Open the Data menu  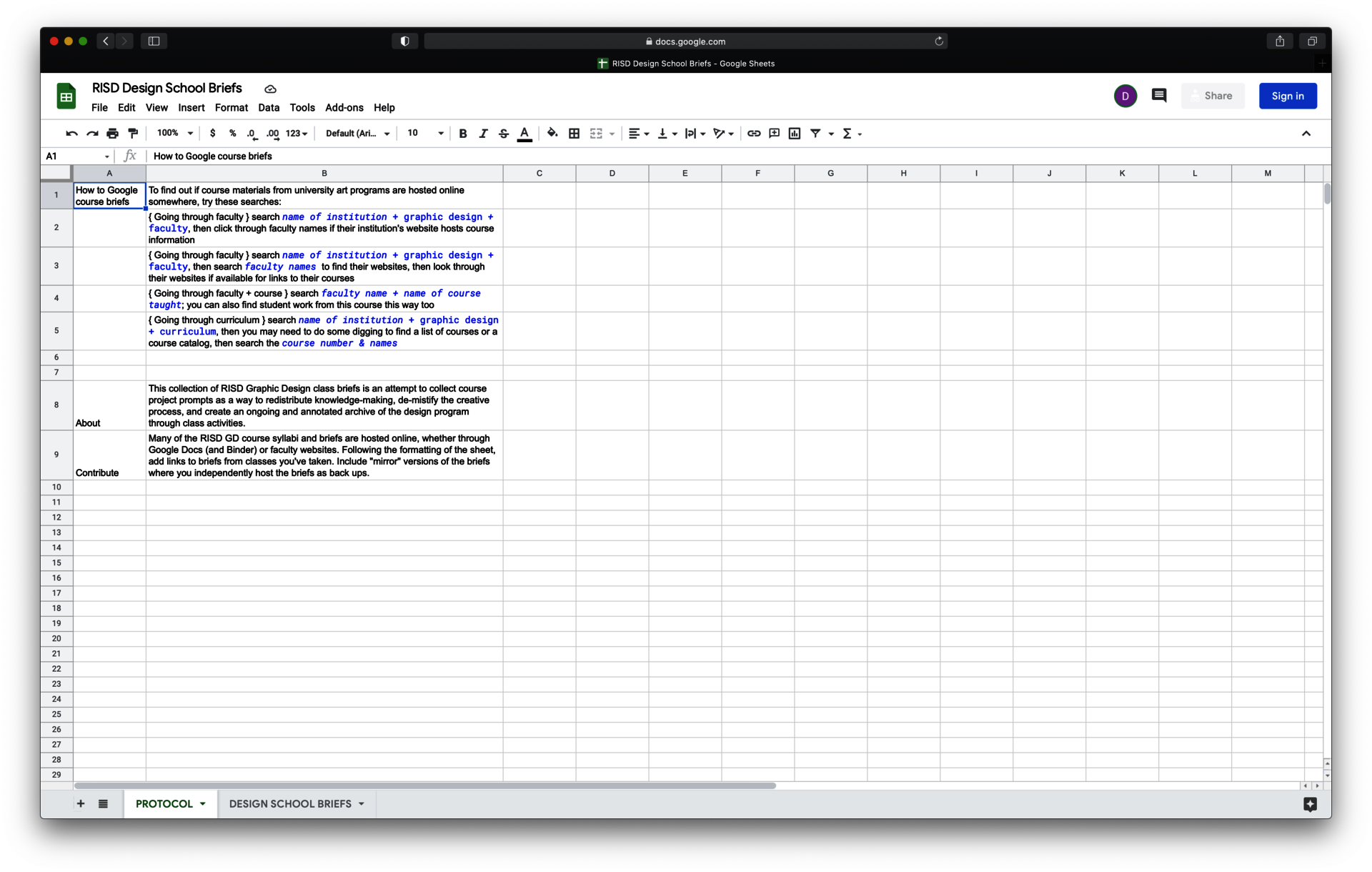(x=269, y=108)
